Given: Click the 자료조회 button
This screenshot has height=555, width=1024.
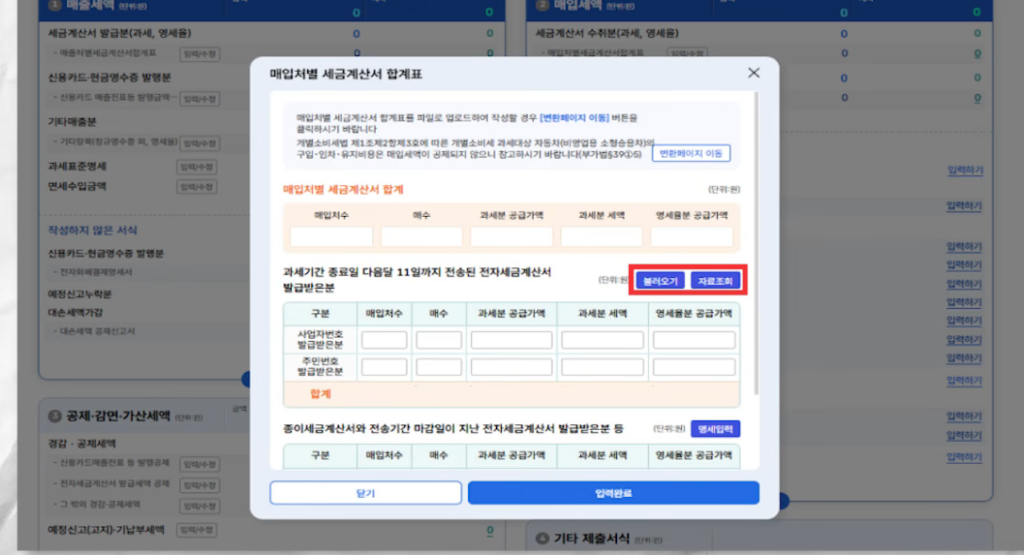Looking at the screenshot, I should coord(715,281).
